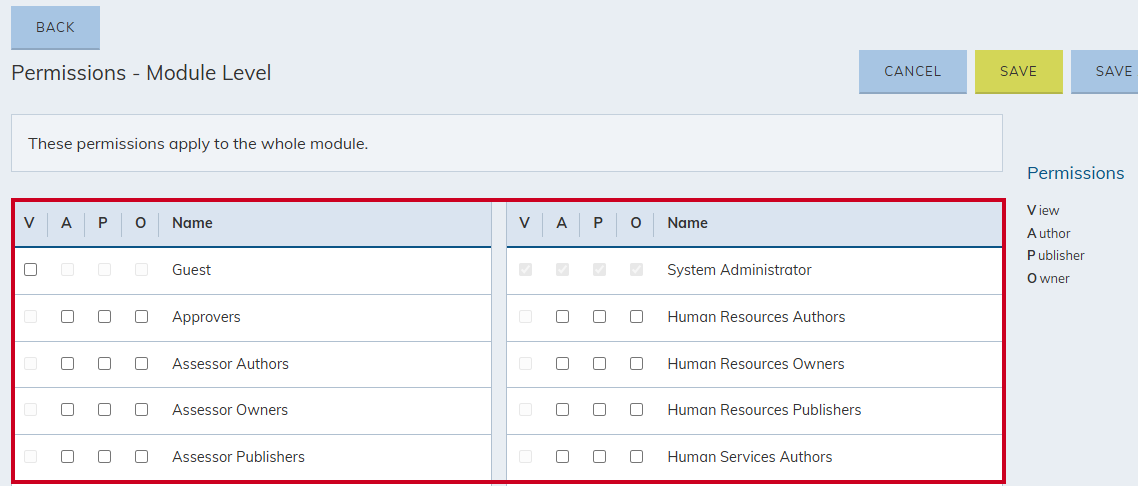Click the System Administrator name
Viewport: 1138px width, 486px height.
(x=740, y=270)
